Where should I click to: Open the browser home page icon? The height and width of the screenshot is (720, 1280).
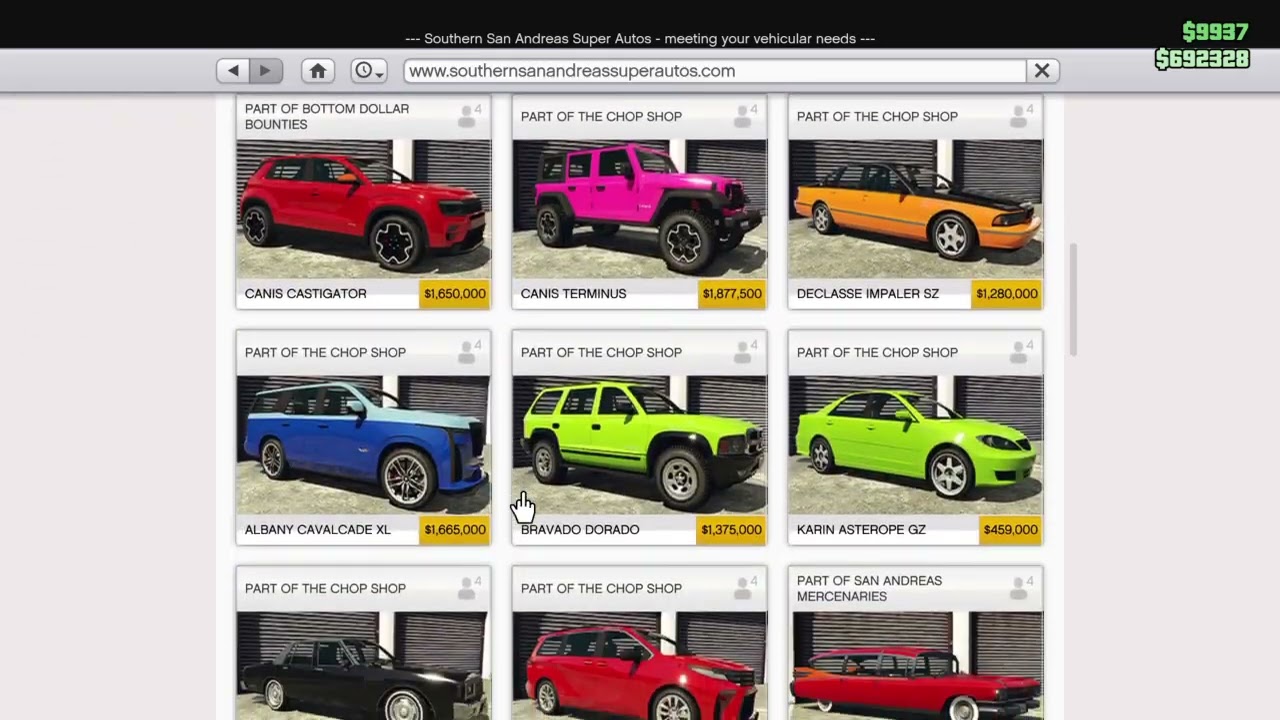(318, 71)
